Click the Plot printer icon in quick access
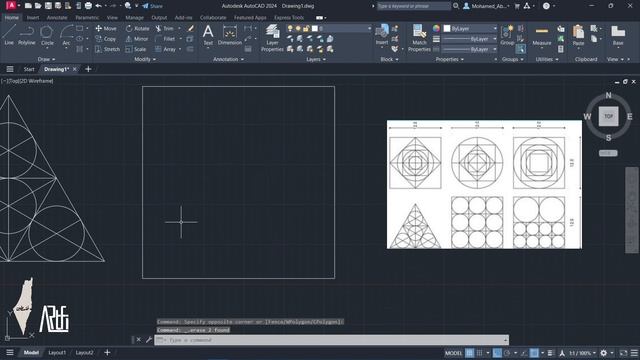This screenshot has width=640, height=360. click(88, 6)
